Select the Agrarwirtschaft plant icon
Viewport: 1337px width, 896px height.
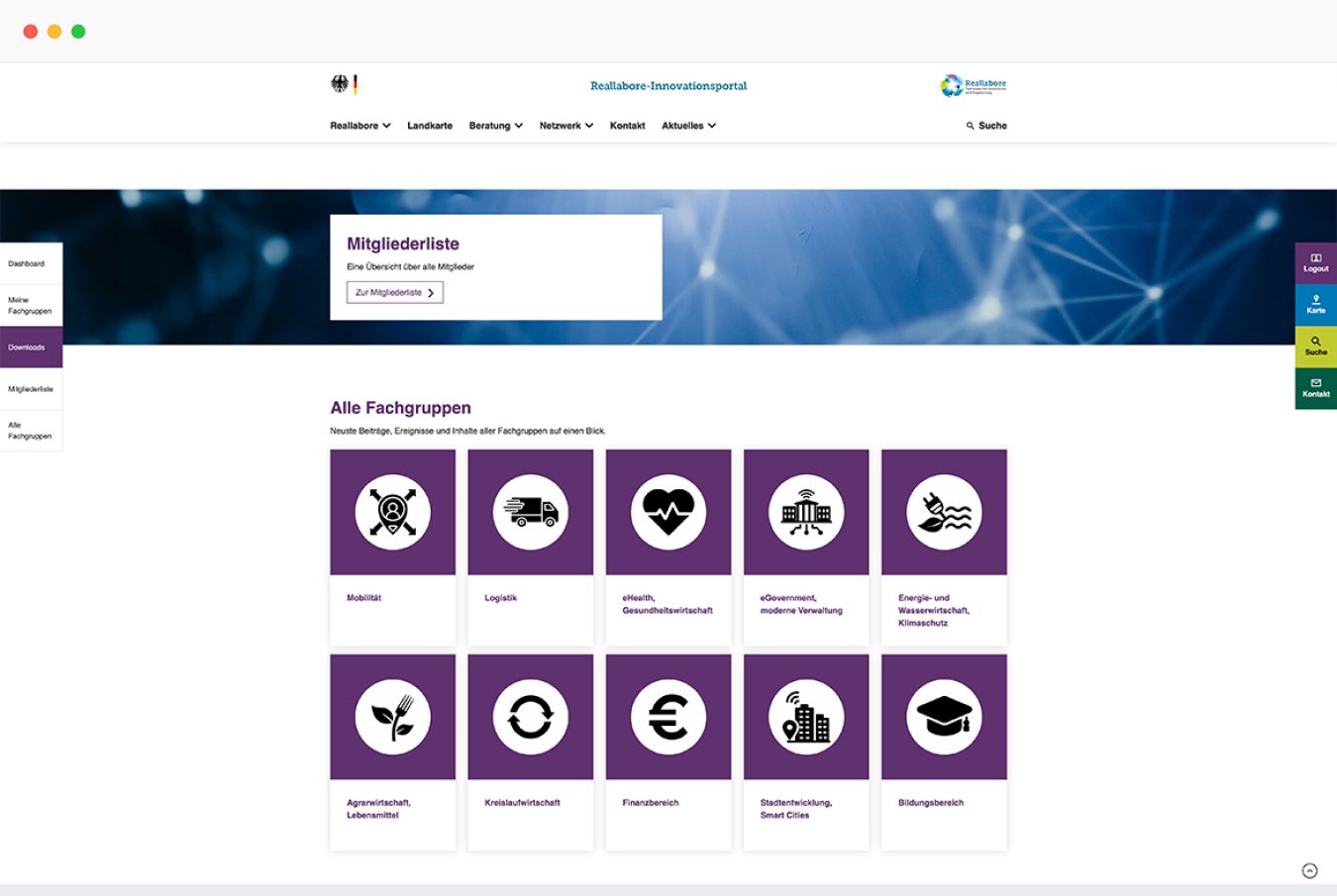[x=392, y=717]
